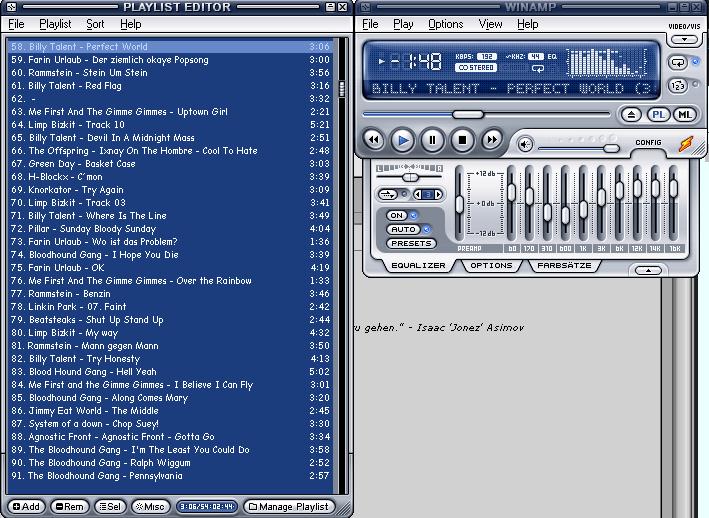Click the Previous track button
The image size is (709, 518).
(373, 140)
